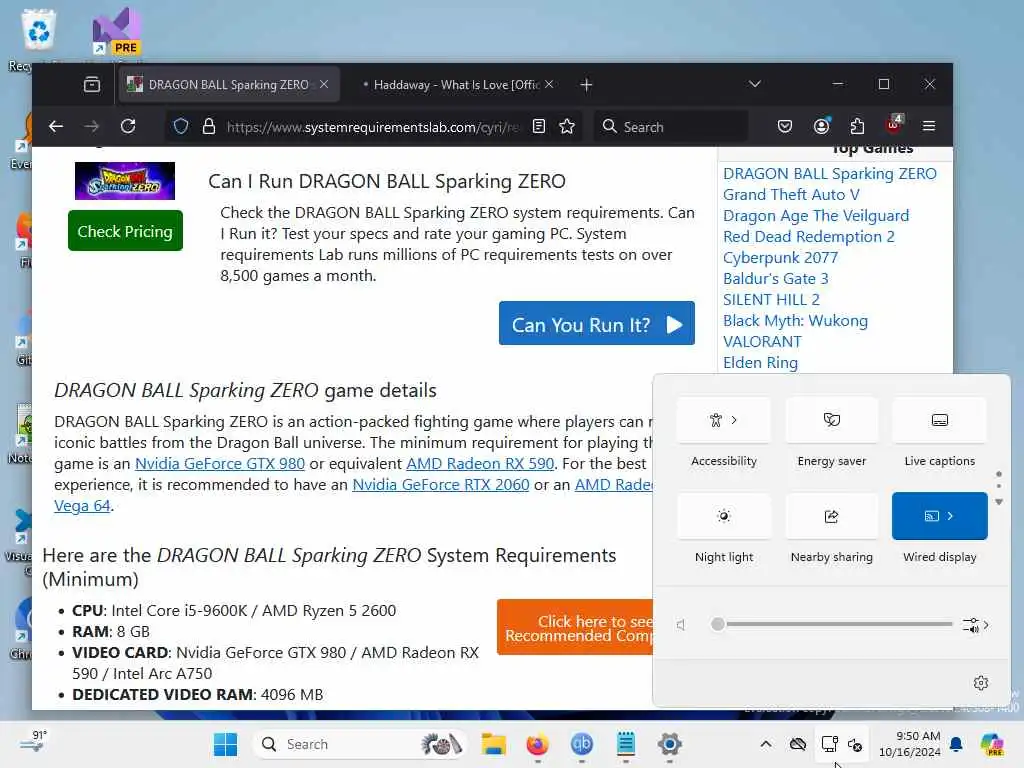
Task: Open qBittorrent from the taskbar
Action: (x=581, y=744)
